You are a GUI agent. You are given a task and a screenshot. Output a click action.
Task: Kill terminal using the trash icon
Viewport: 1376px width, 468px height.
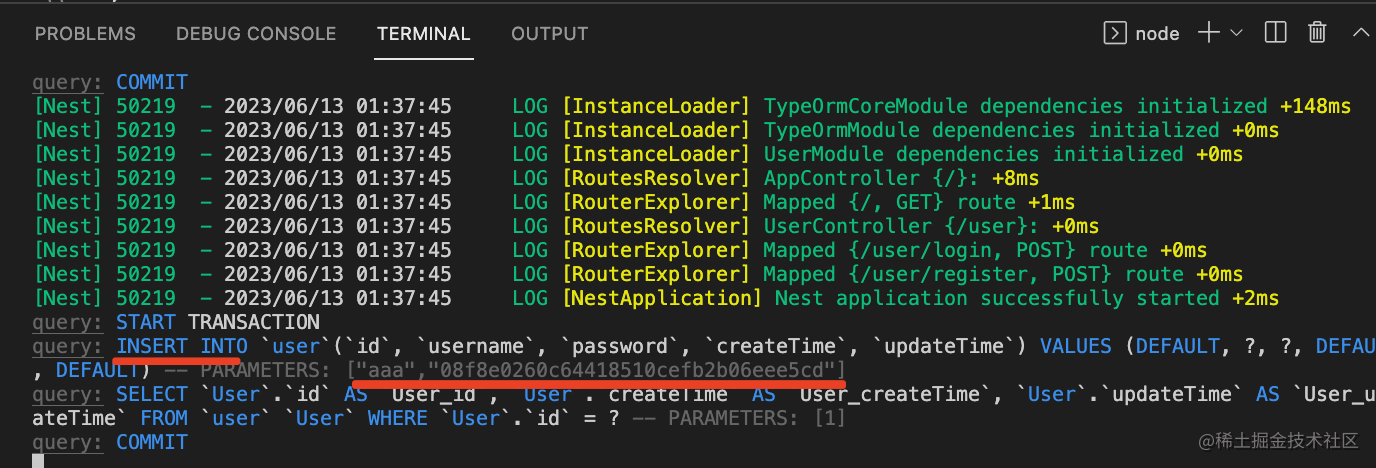1318,33
